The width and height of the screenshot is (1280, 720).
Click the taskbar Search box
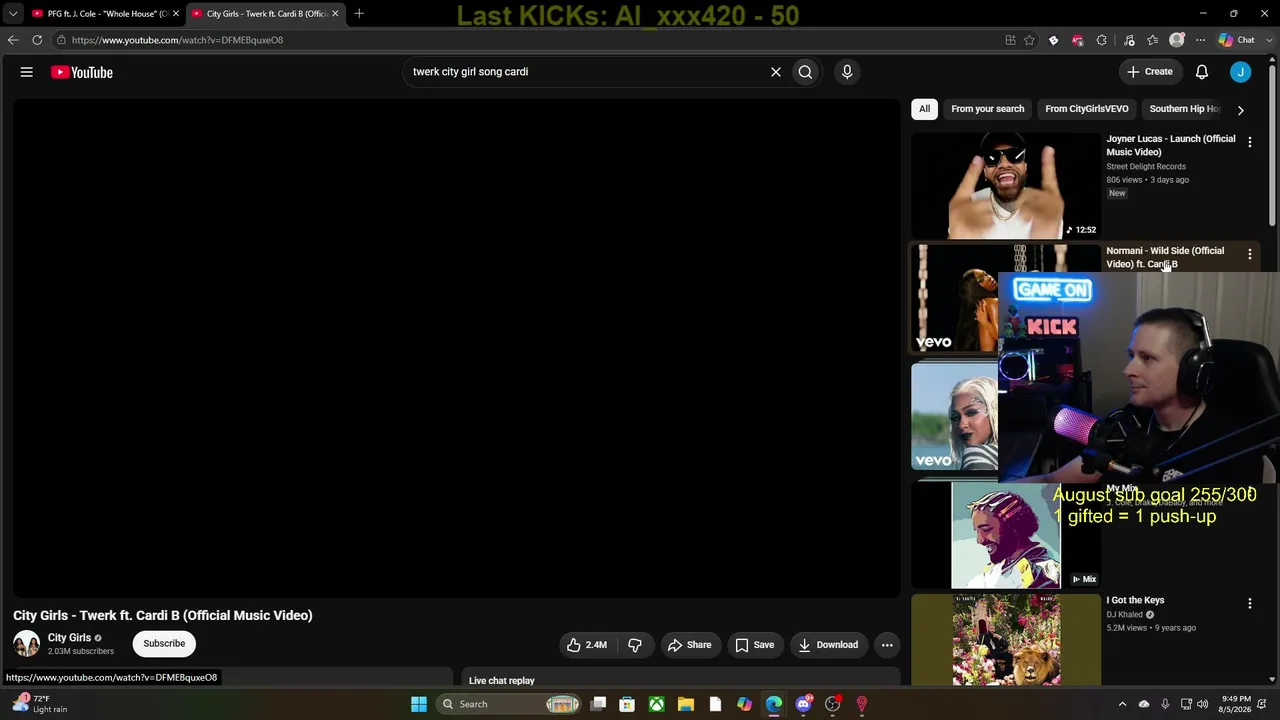point(508,704)
